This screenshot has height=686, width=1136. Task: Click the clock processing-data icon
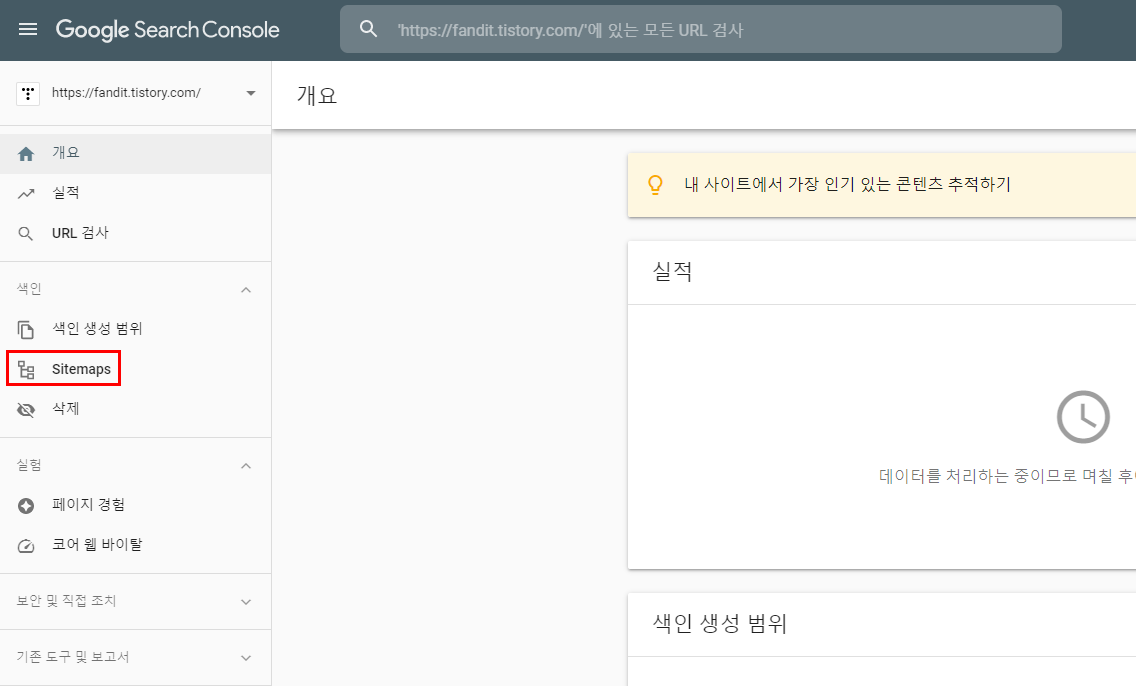(1083, 417)
